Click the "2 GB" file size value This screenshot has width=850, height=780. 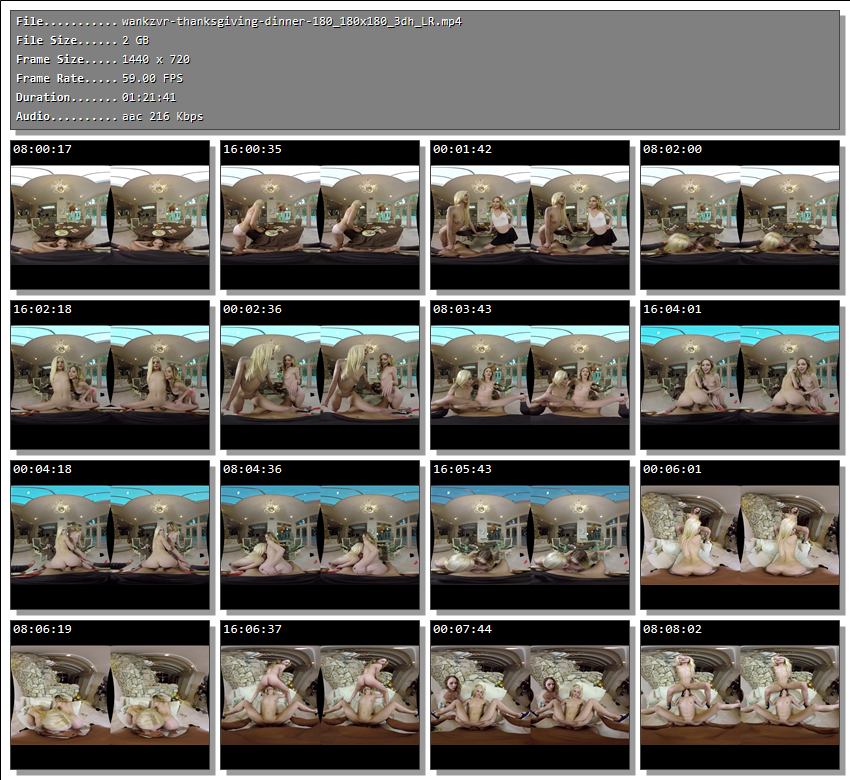pos(136,41)
